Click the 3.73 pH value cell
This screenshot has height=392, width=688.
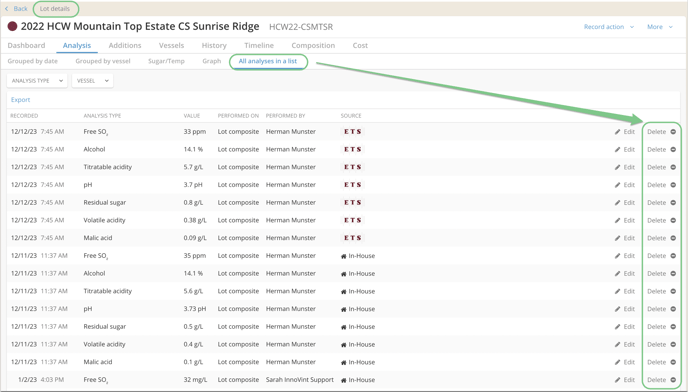tap(195, 309)
